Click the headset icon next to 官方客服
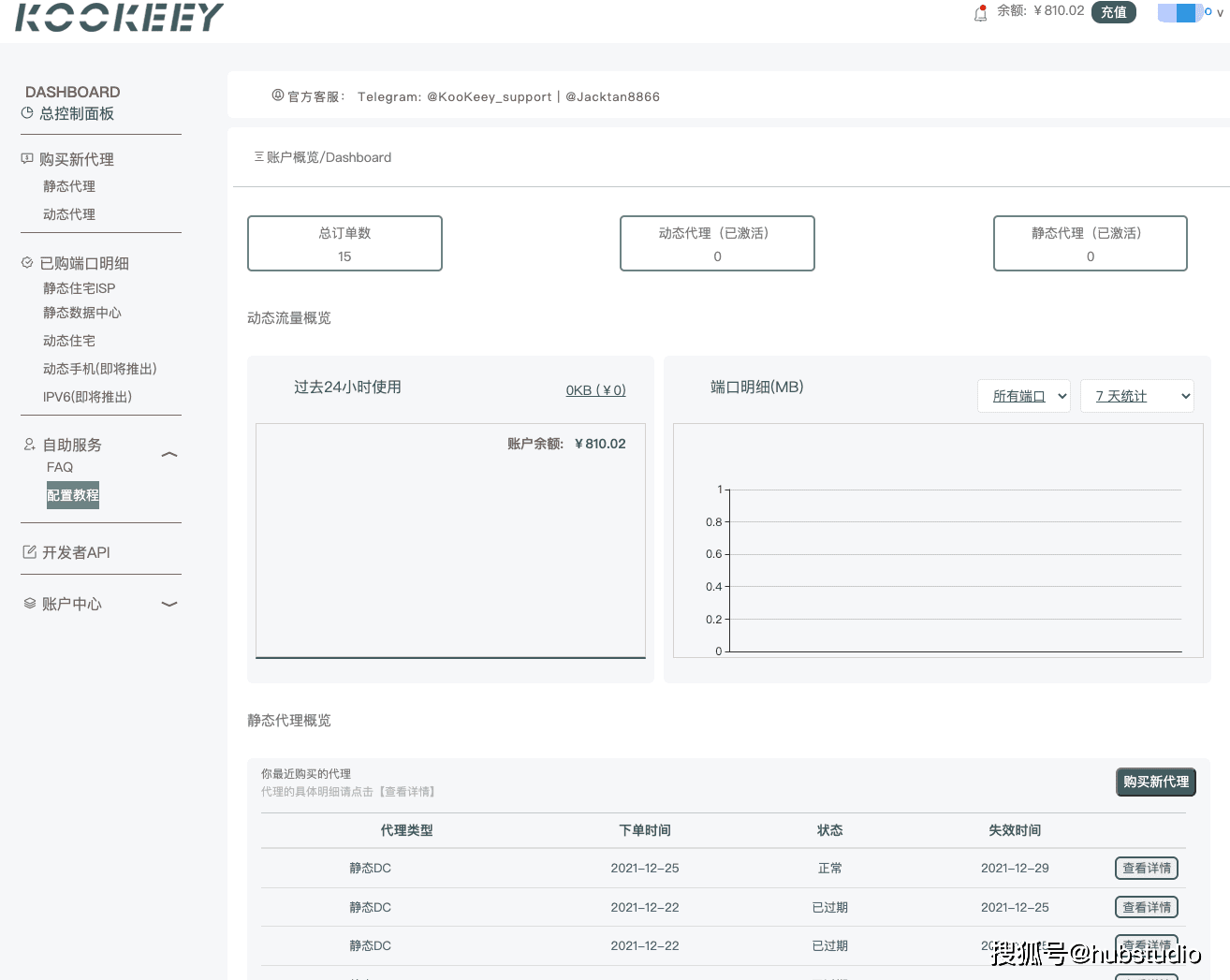Screen dimensions: 1230x980 (x=276, y=95)
